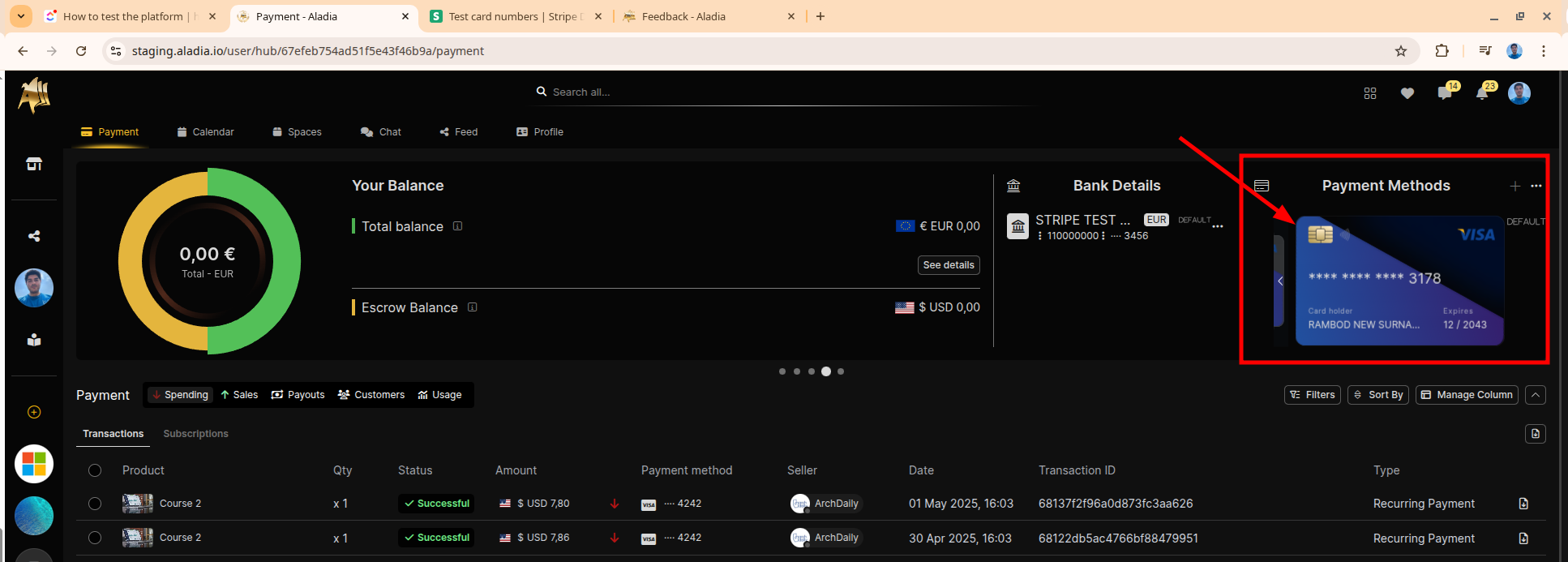1568x562 pixels.
Task: Open STRIPE TEST bank account options menu
Action: coord(1218,226)
